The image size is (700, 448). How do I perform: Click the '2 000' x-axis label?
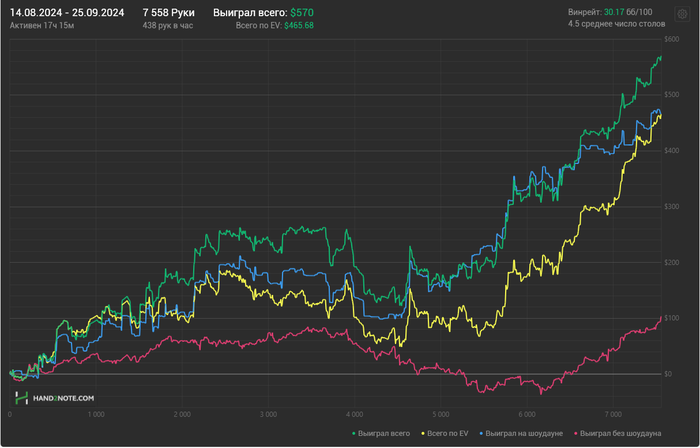182,415
